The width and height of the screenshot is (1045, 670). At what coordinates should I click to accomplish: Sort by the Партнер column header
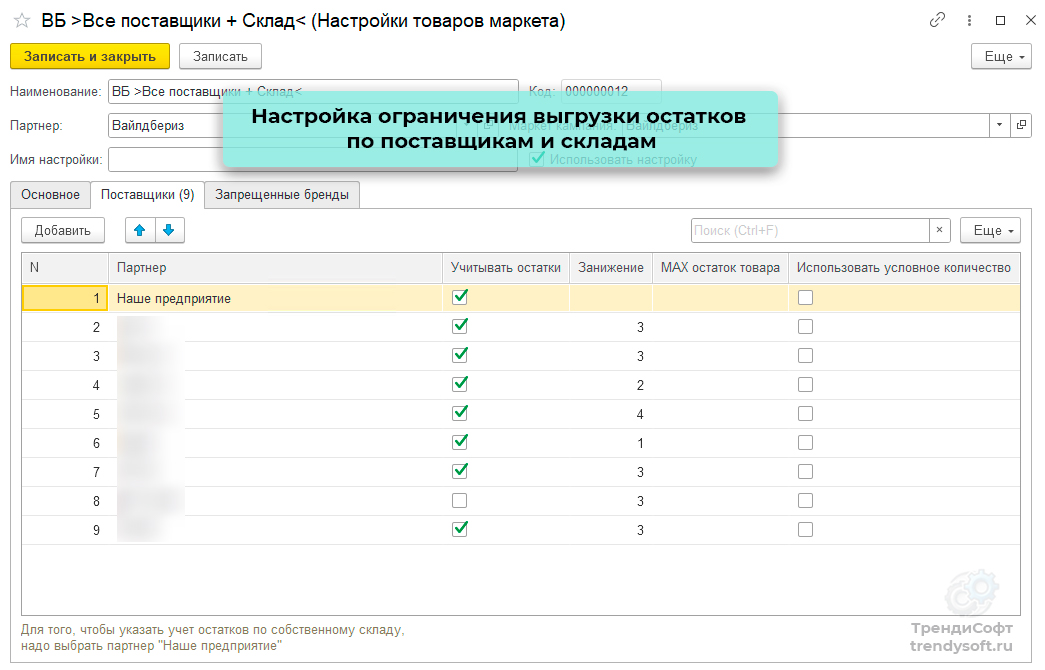point(275,268)
